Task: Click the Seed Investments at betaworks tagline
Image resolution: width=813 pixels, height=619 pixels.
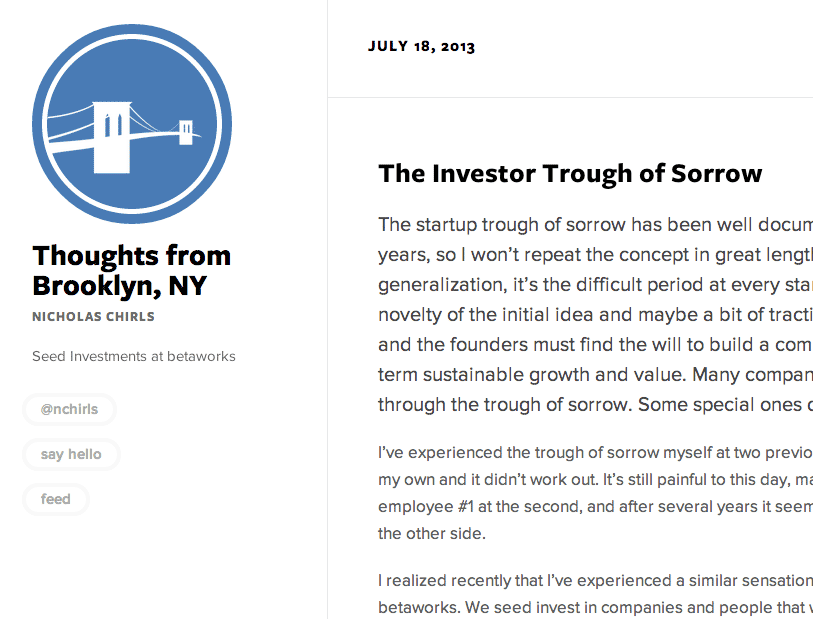Action: [x=134, y=356]
